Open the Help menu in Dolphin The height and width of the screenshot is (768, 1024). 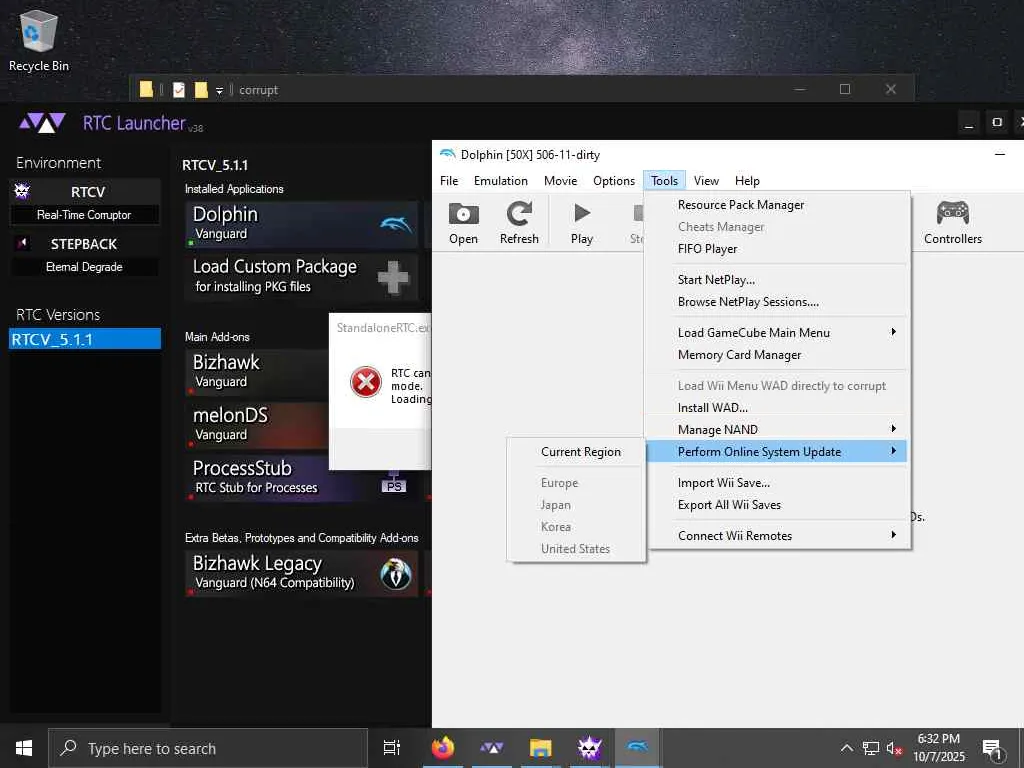coord(747,181)
